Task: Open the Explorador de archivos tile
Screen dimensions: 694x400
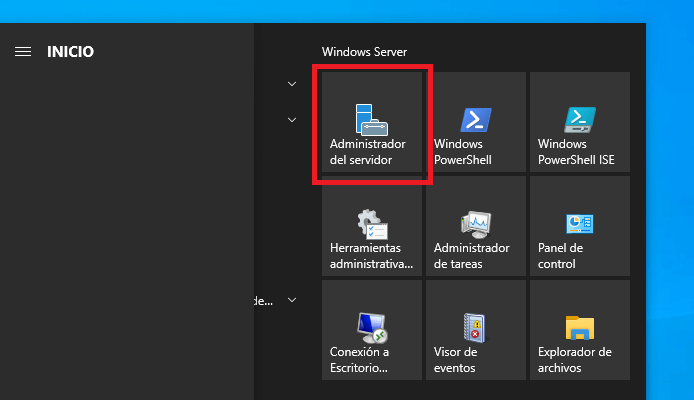Action: point(580,330)
